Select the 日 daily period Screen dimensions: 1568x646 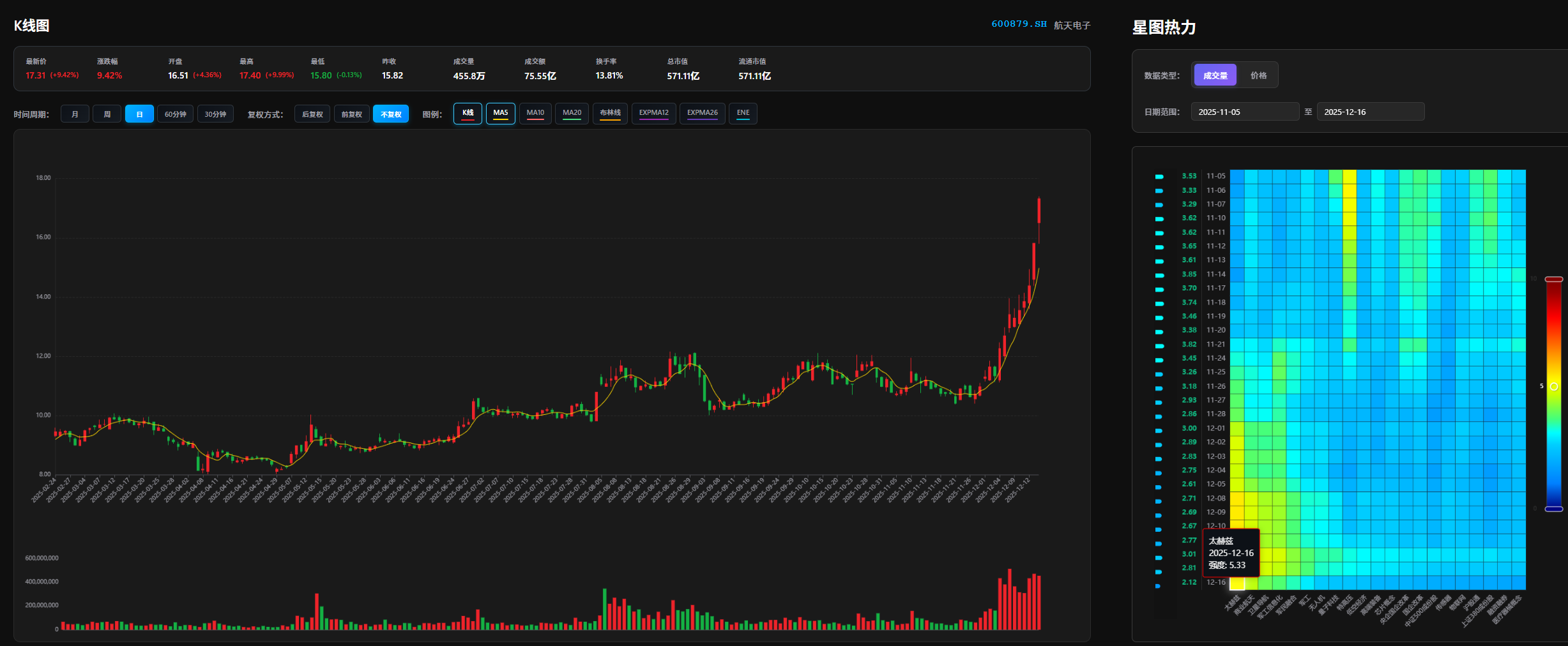(139, 114)
